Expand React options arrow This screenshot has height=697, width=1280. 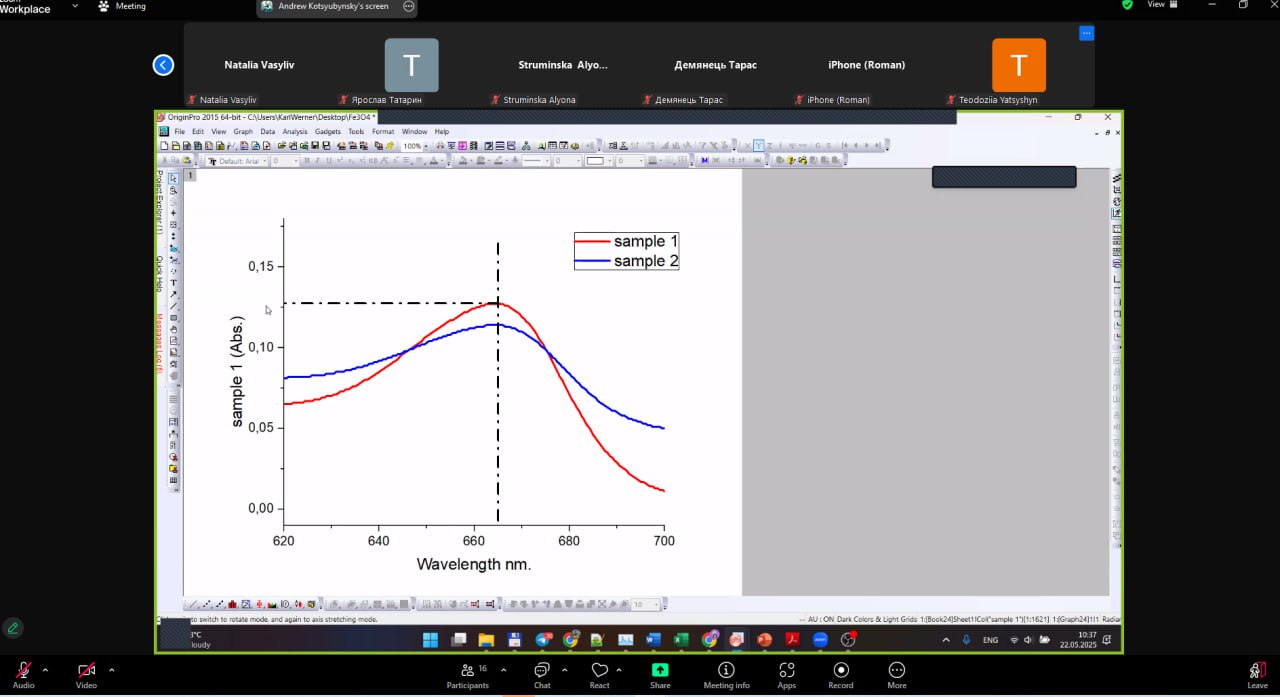[x=620, y=670]
